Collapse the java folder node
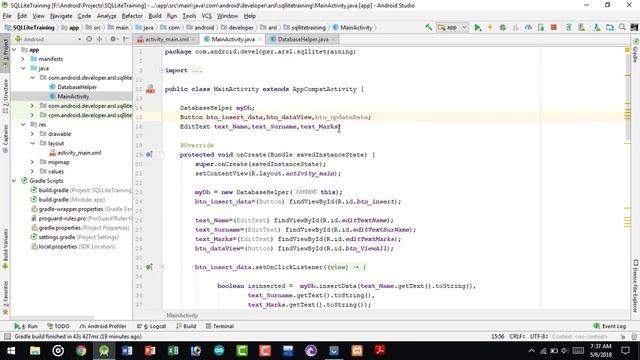This screenshot has height=360, width=640. point(23,68)
